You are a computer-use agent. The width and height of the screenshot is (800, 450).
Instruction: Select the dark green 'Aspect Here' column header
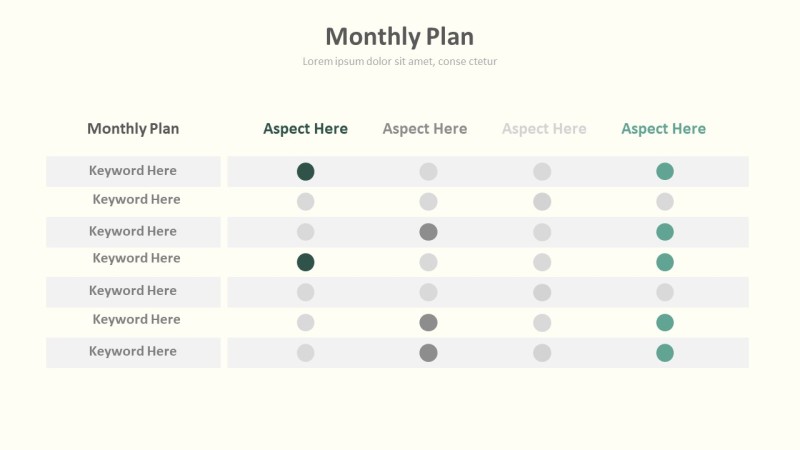[x=305, y=129]
